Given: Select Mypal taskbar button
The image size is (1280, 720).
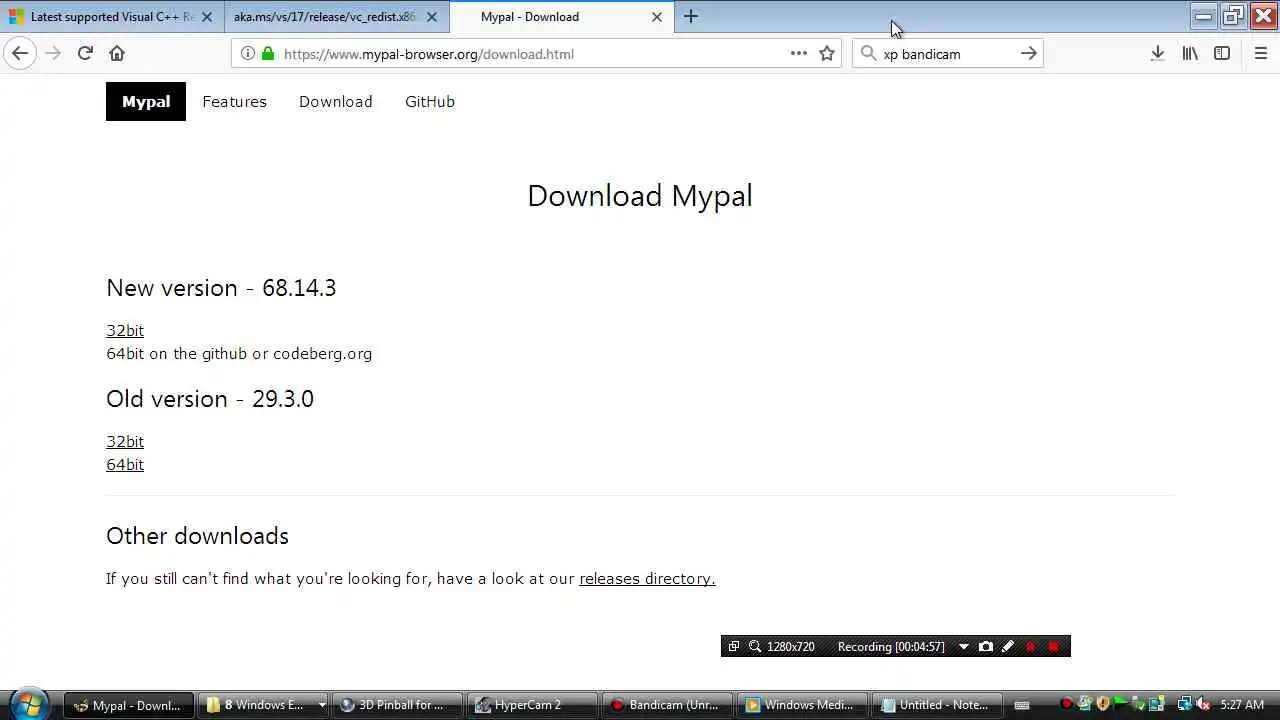Looking at the screenshot, I should [x=127, y=705].
